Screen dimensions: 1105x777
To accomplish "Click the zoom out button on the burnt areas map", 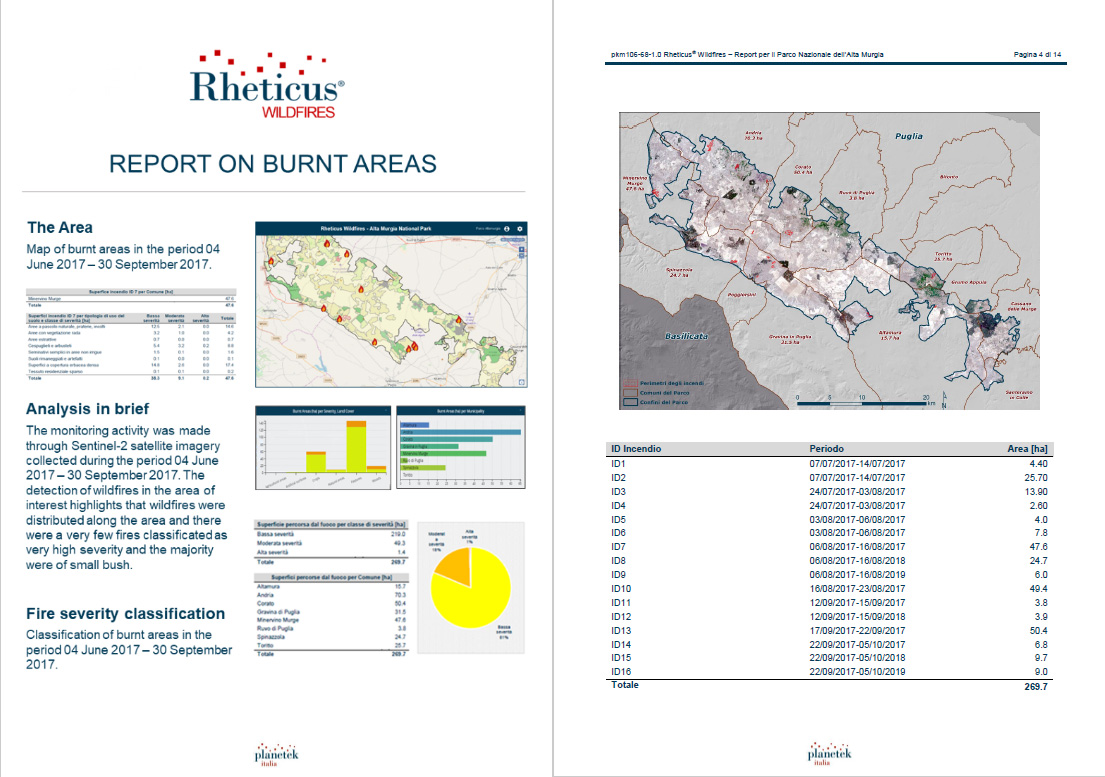I will pos(521,256).
